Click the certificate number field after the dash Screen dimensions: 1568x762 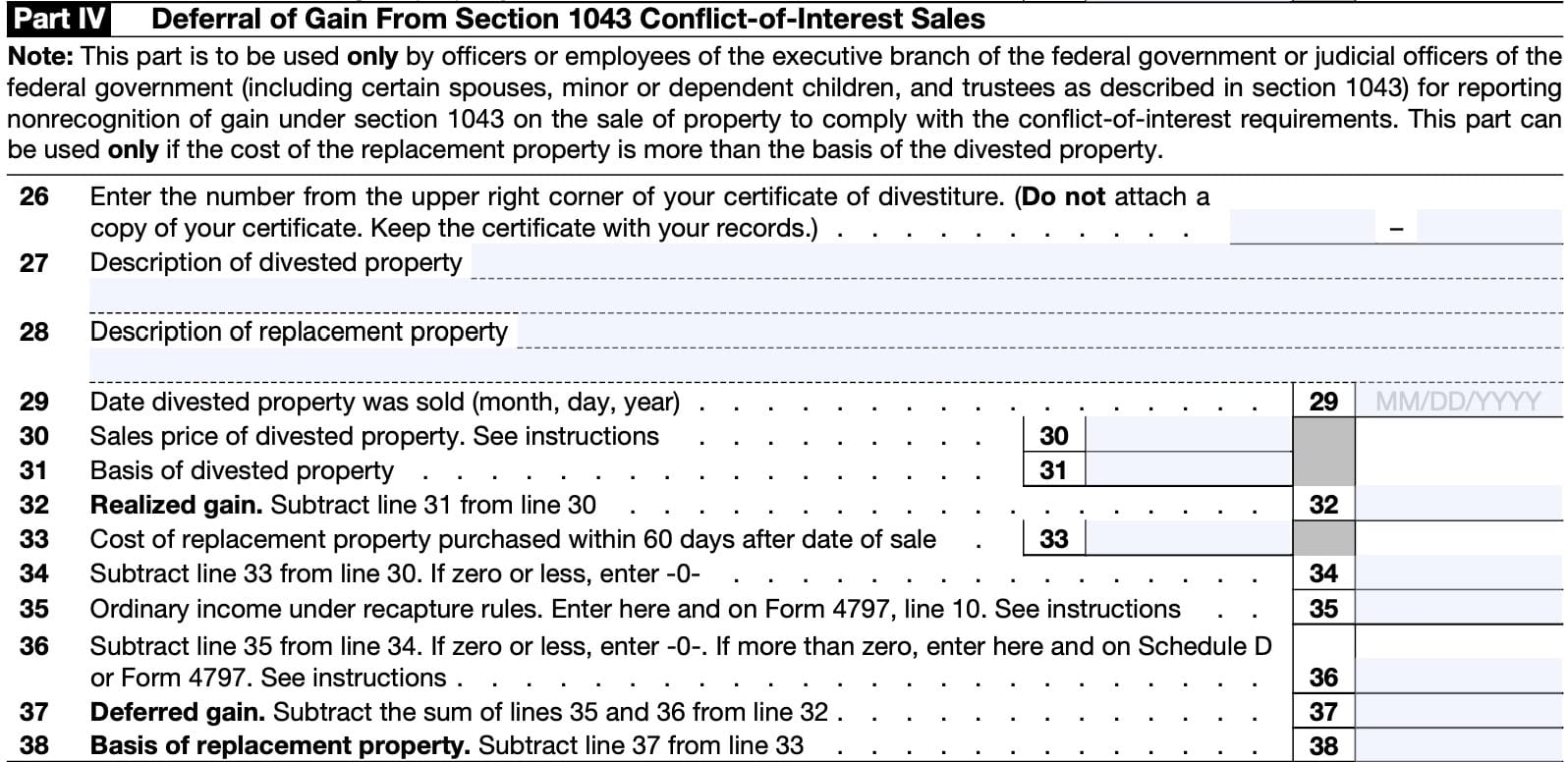coord(1488,227)
